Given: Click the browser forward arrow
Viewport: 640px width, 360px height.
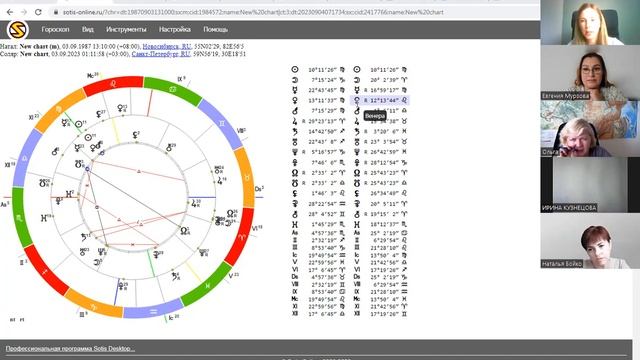Looking at the screenshot, I should pyautogui.click(x=24, y=12).
